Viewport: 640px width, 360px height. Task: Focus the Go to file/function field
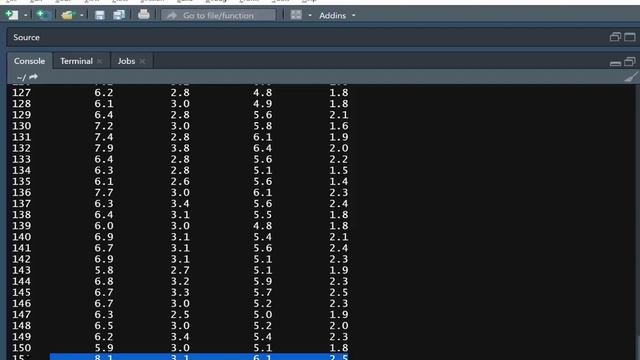pyautogui.click(x=218, y=16)
